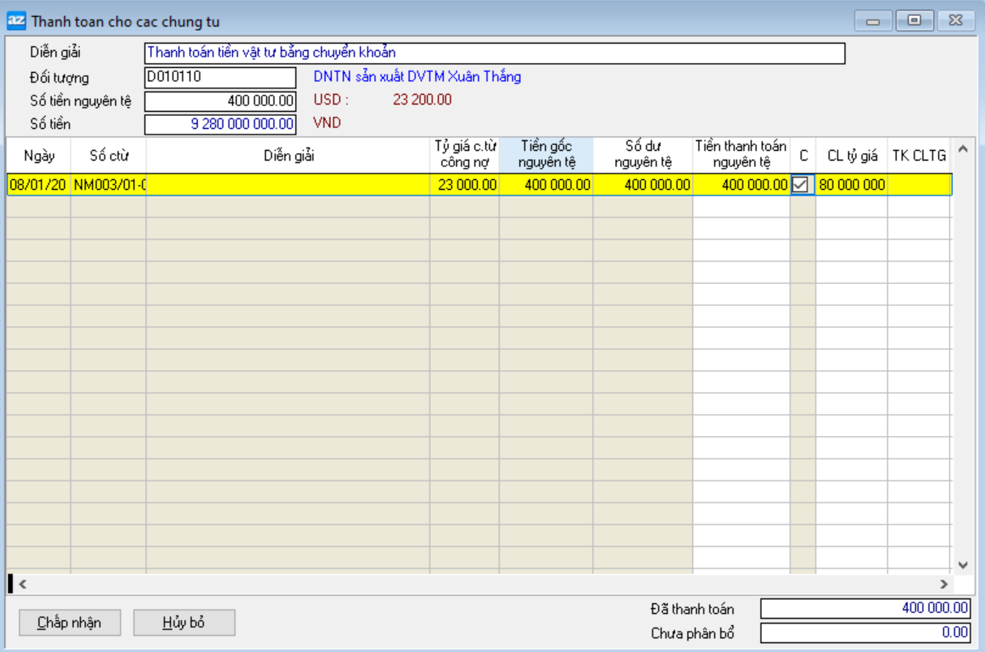Screen dimensions: 985x652
Task: Maximize the Thanh toan cho cac chung tu window
Action: tap(914, 21)
